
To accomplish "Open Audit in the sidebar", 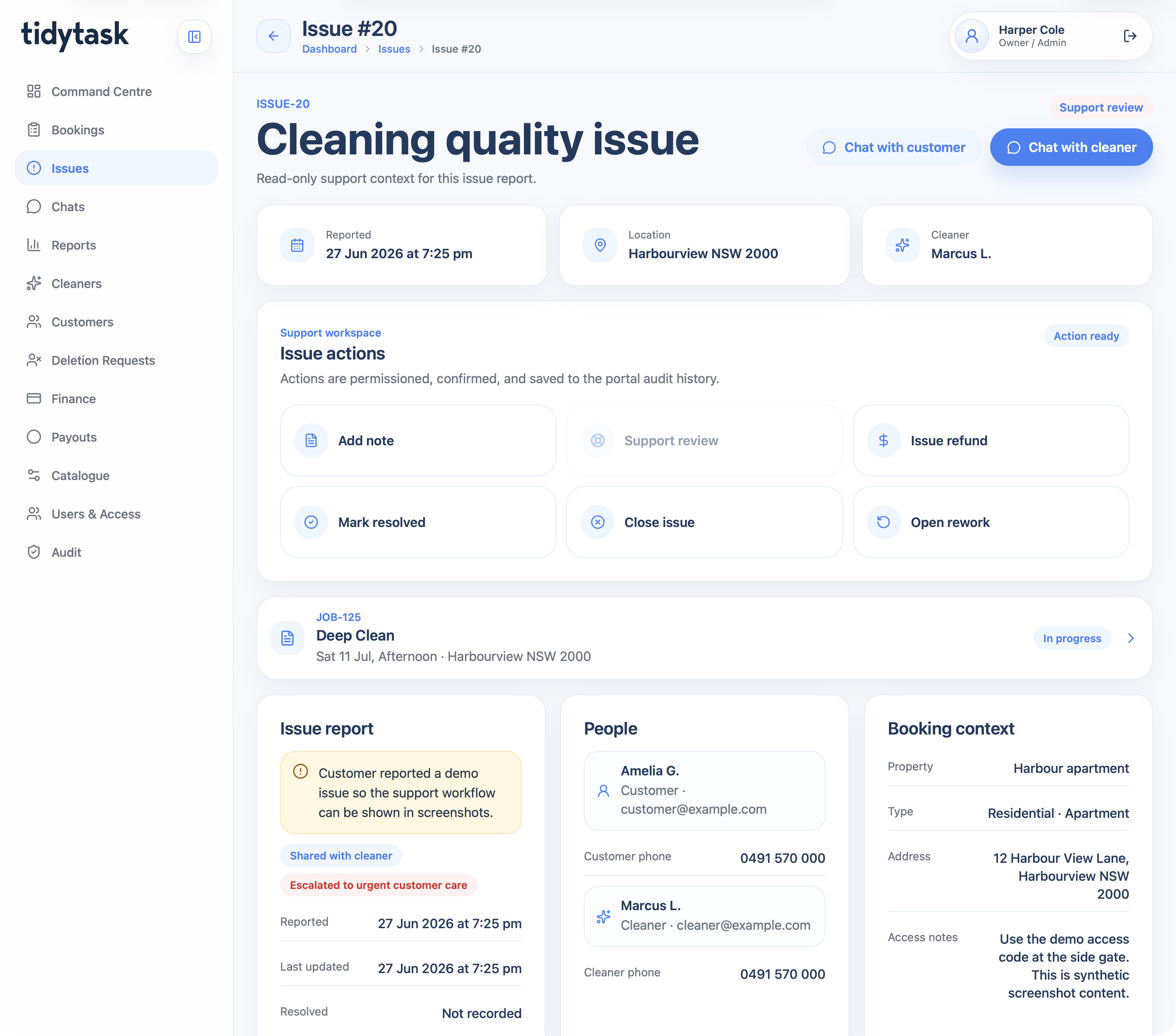I will [116, 553].
